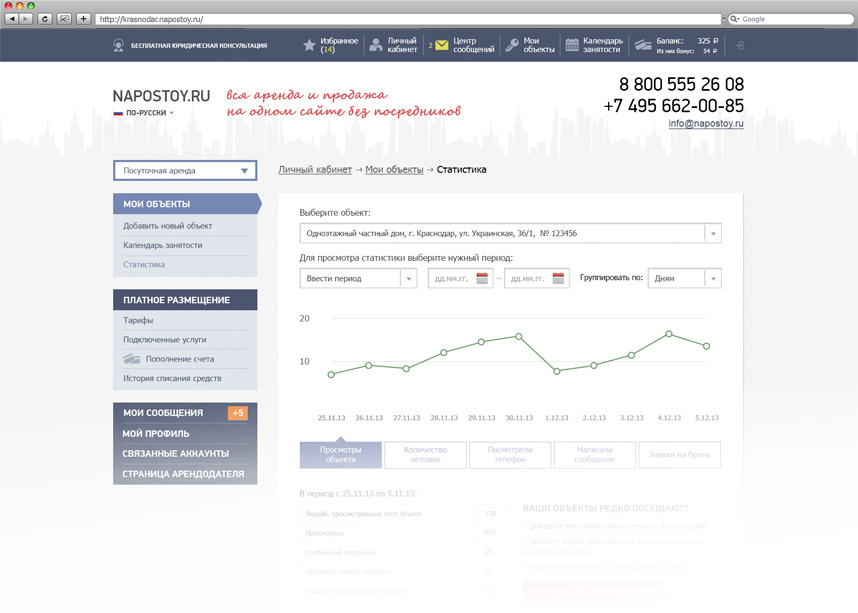Open Тарифы in paid placement menu
This screenshot has width=858, height=613.
pyautogui.click(x=138, y=320)
